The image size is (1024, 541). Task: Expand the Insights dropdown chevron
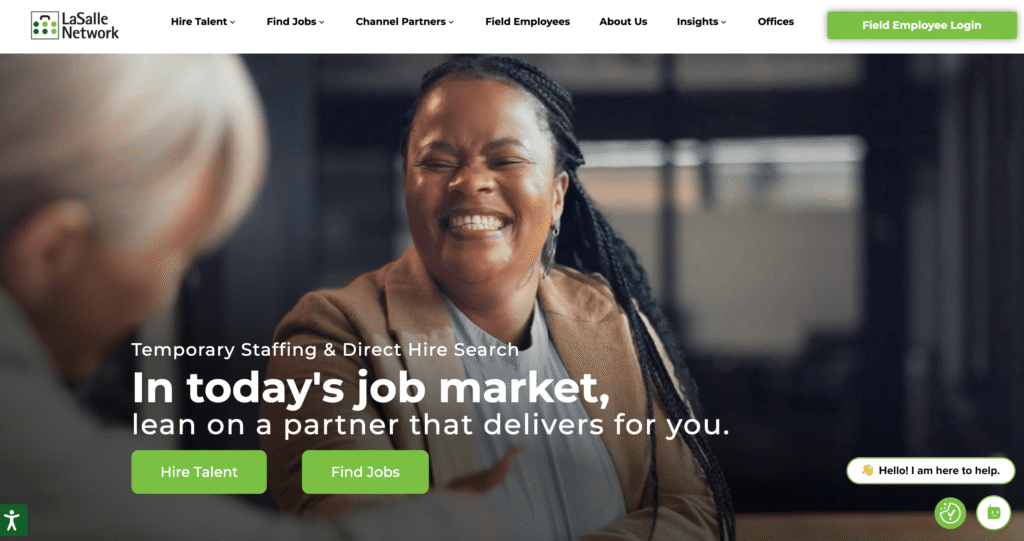pos(724,22)
